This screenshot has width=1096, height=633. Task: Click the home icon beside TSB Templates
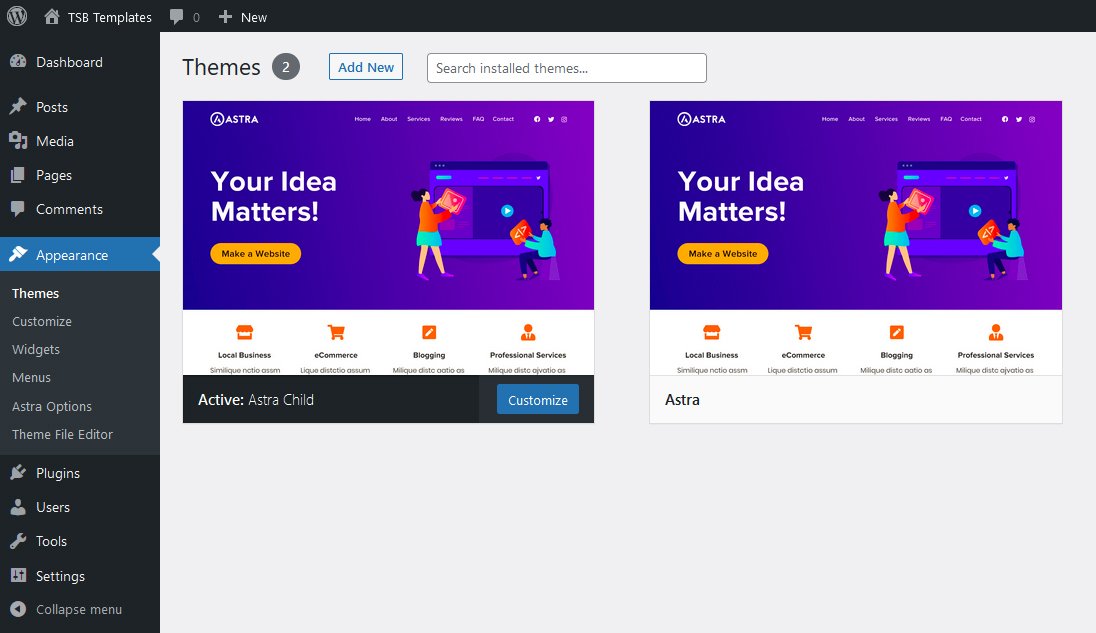click(x=52, y=17)
